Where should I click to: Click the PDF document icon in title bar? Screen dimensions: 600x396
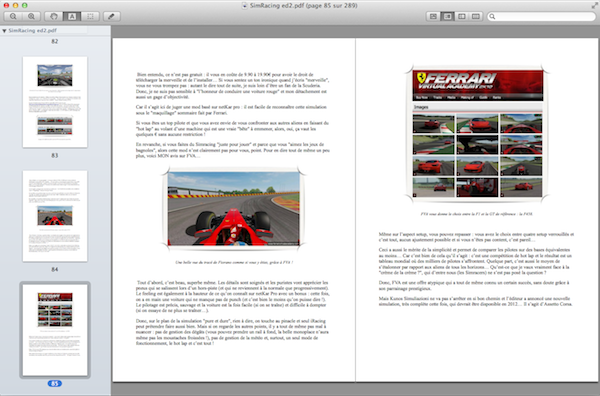coord(245,5)
